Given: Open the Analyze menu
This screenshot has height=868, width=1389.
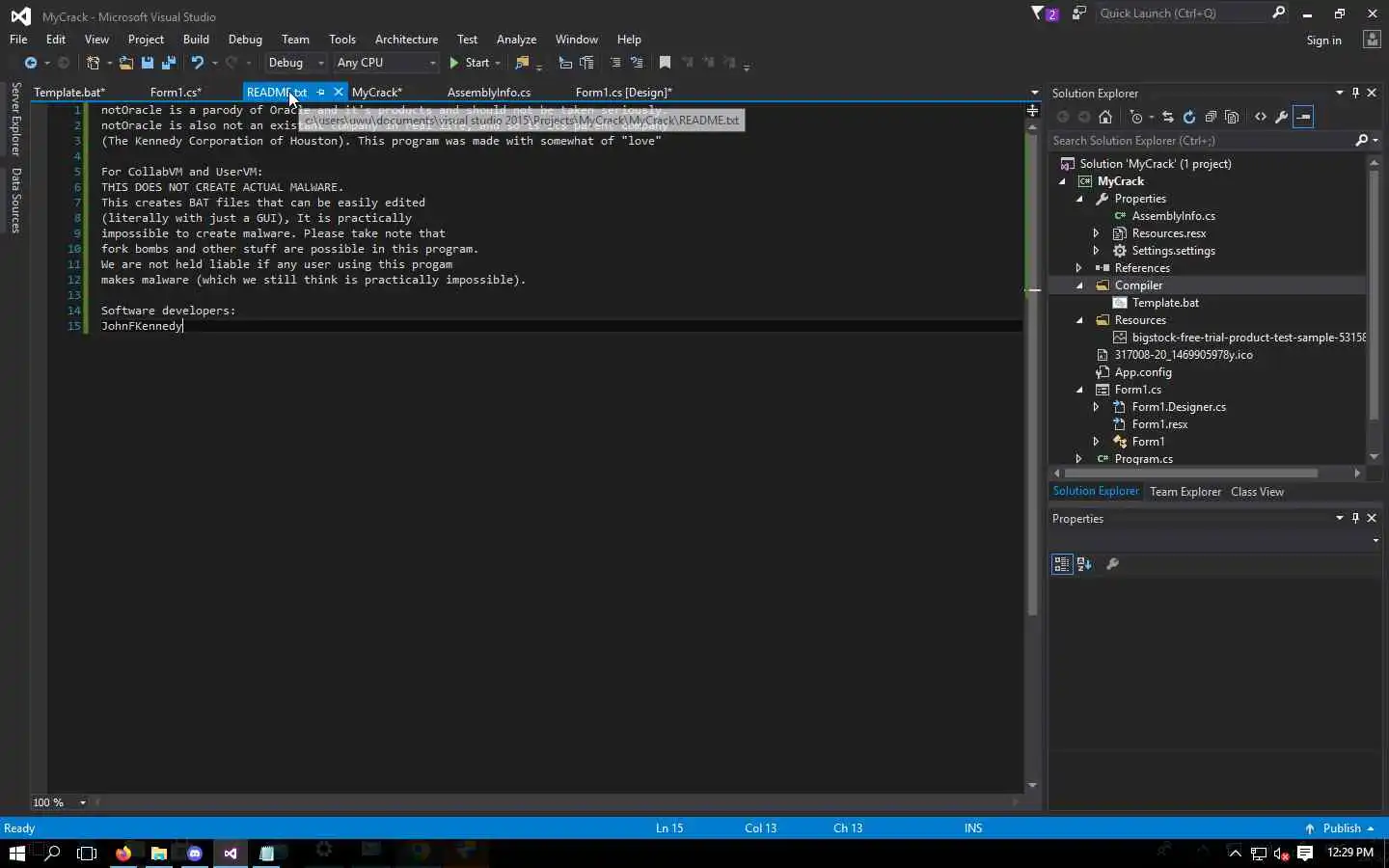Looking at the screenshot, I should tap(516, 40).
